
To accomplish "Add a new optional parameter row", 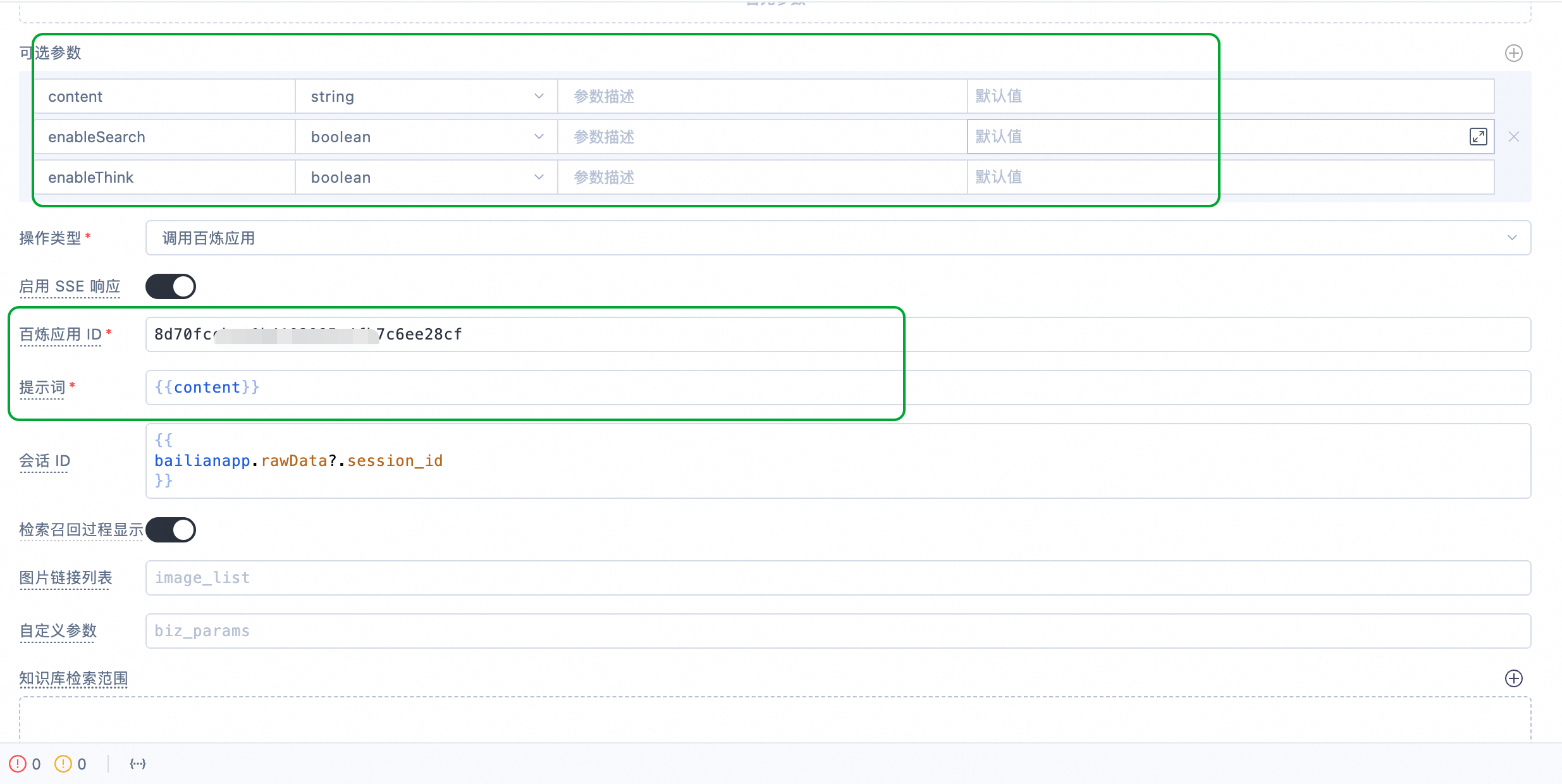I will (x=1513, y=53).
